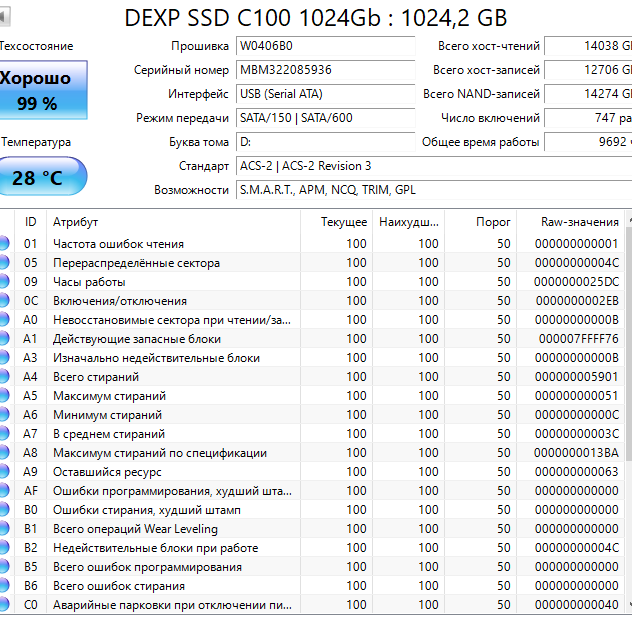Click raw value 000000005901
Screen dimensions: 632x621
pos(576,376)
